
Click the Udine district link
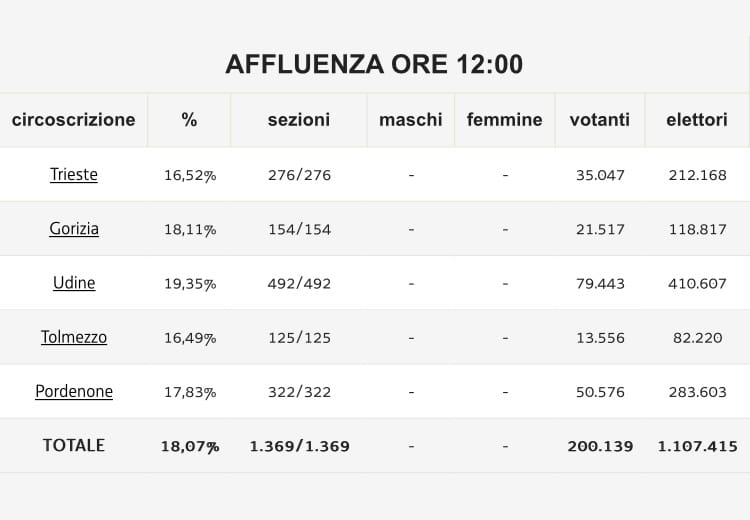(x=74, y=283)
